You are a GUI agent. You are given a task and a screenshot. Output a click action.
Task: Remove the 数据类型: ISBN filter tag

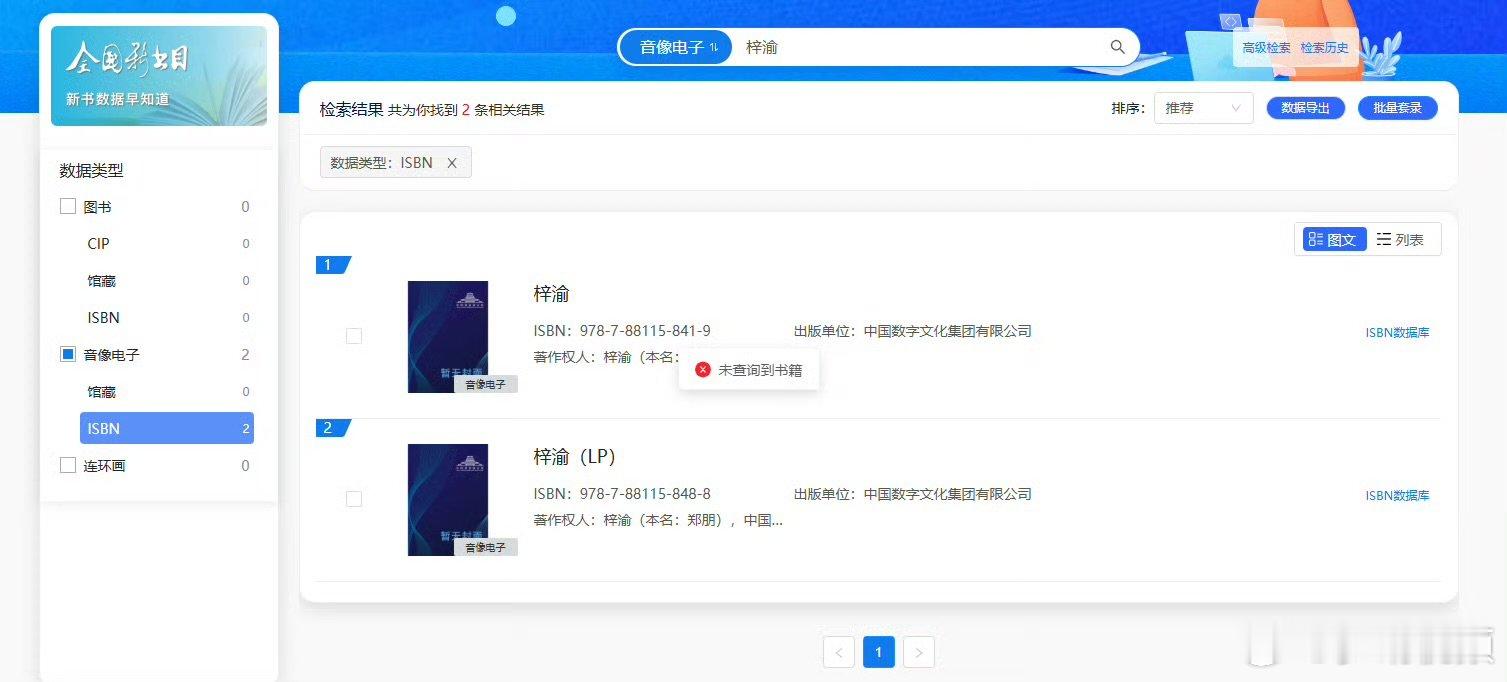451,163
